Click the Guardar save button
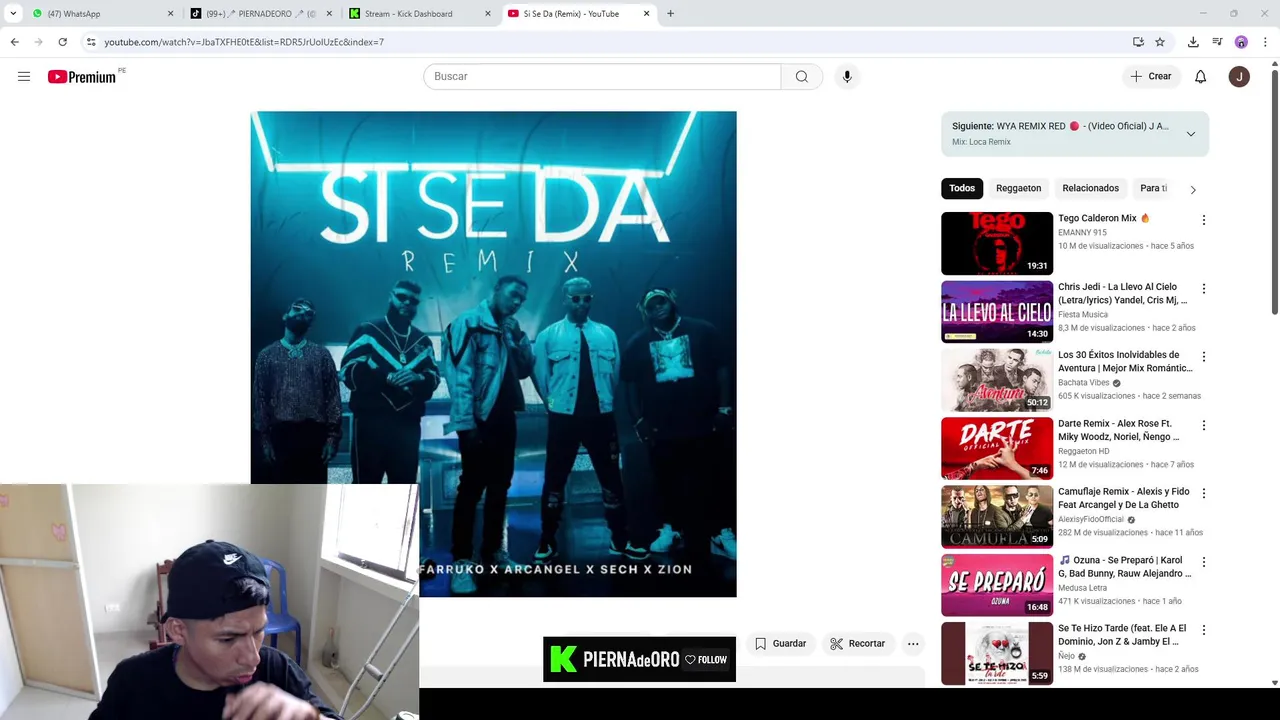 780,643
